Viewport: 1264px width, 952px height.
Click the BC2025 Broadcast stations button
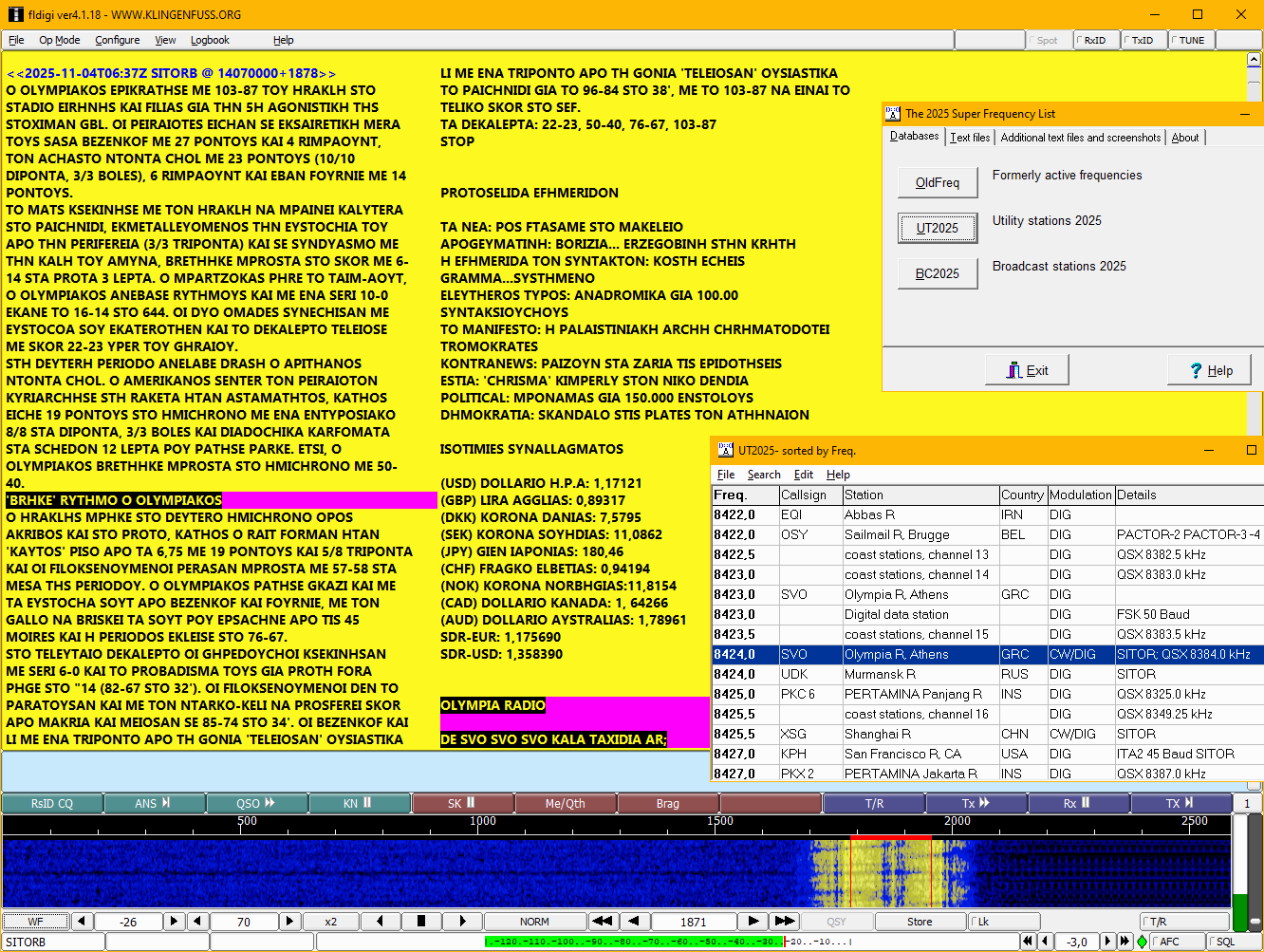(937, 273)
